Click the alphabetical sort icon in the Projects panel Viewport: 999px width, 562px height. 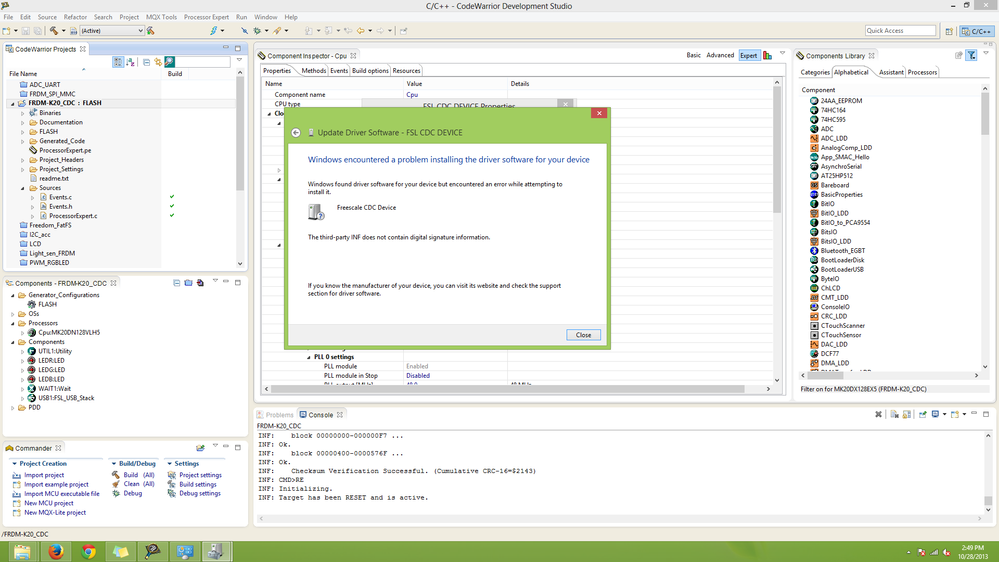pos(131,62)
